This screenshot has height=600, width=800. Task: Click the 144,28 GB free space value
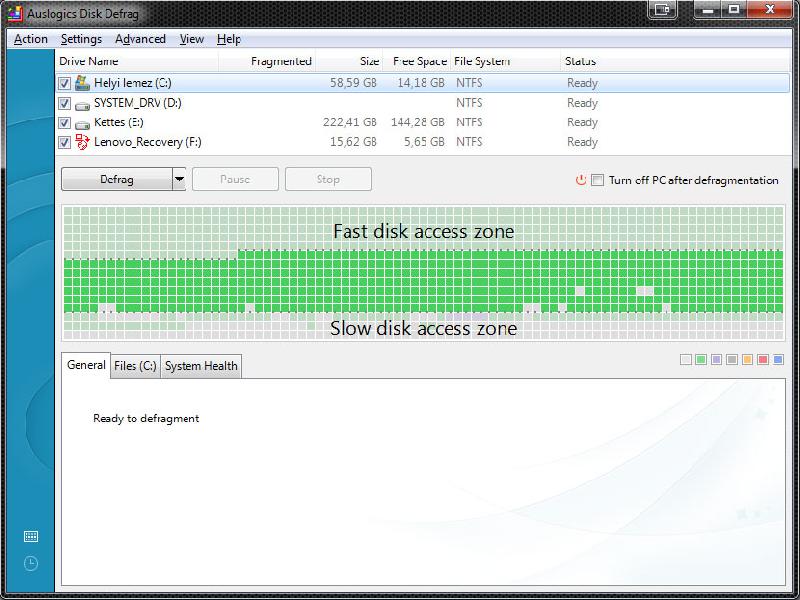pos(417,122)
